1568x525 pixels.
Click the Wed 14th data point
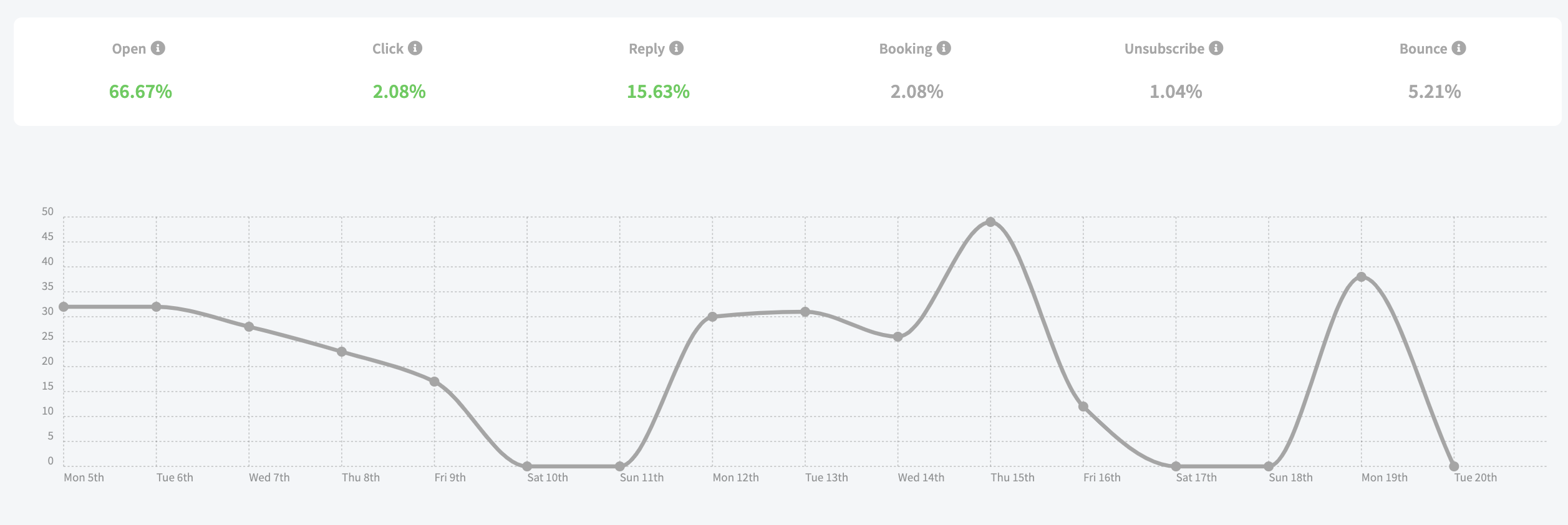pos(898,337)
